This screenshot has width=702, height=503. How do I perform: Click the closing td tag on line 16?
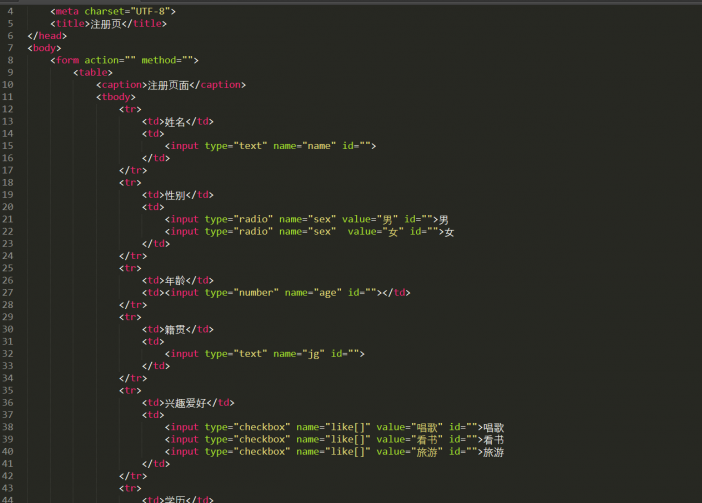tap(156, 158)
